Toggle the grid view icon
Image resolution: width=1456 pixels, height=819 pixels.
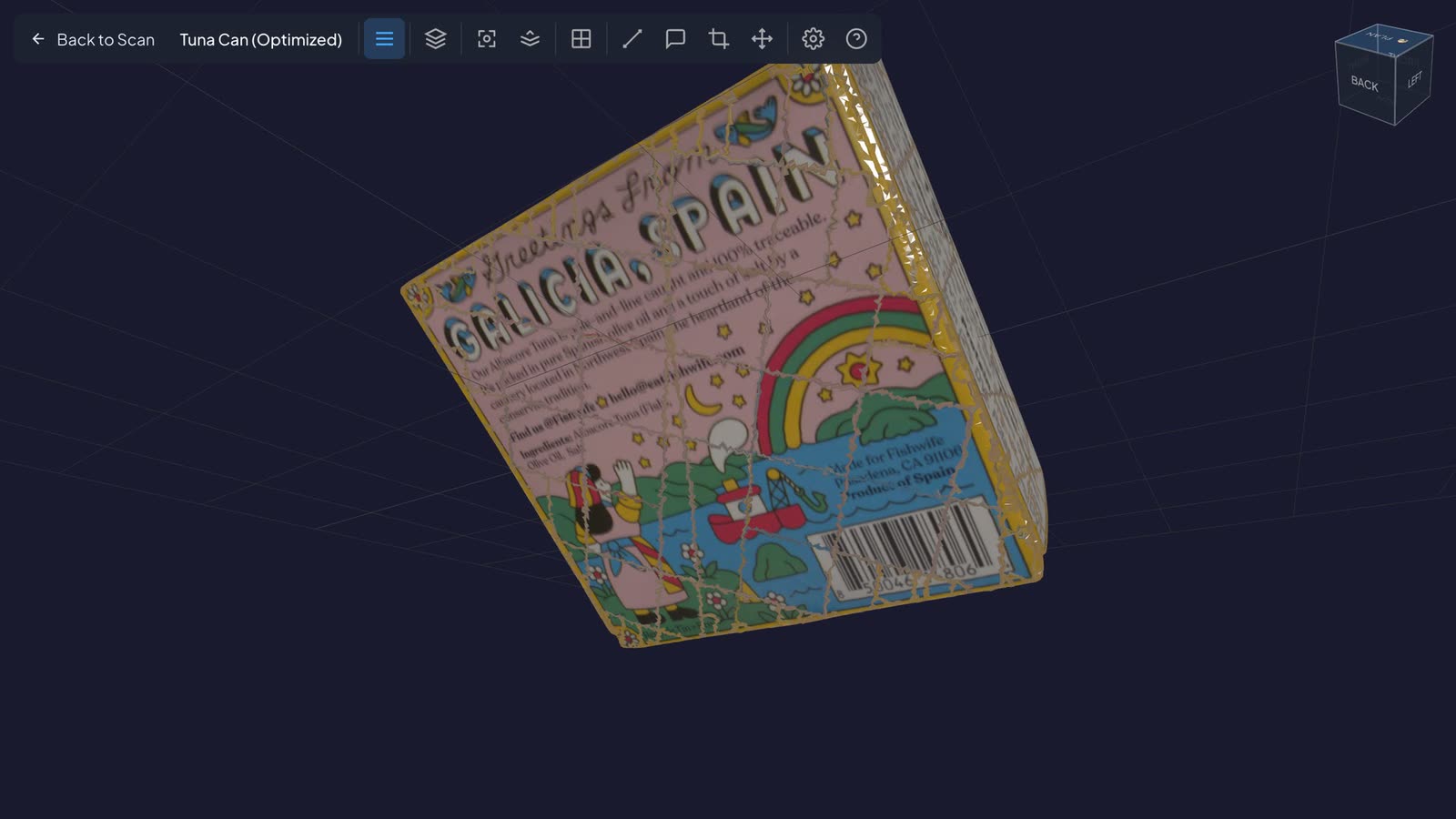click(581, 39)
